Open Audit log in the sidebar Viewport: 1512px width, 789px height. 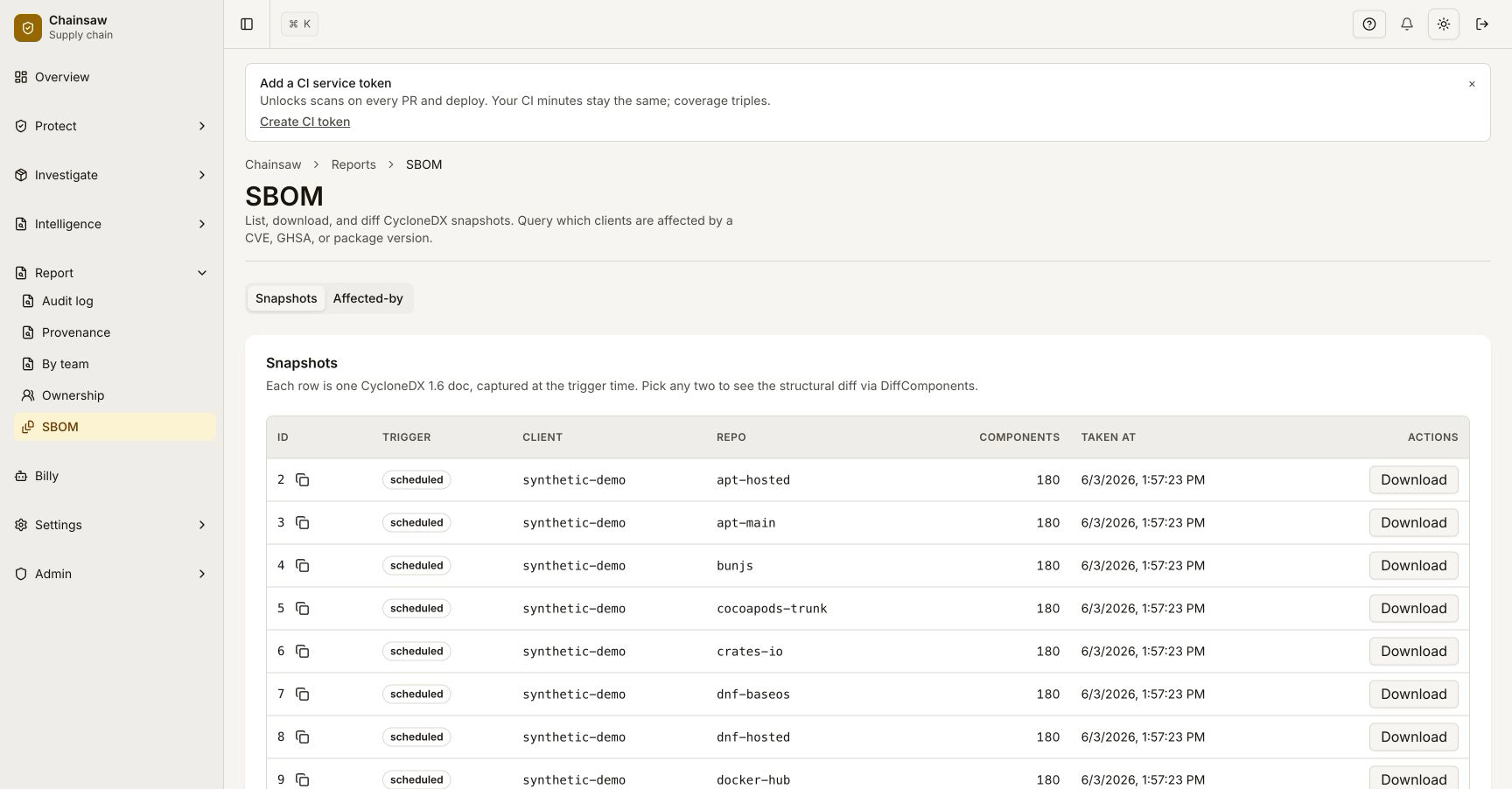(x=115, y=301)
